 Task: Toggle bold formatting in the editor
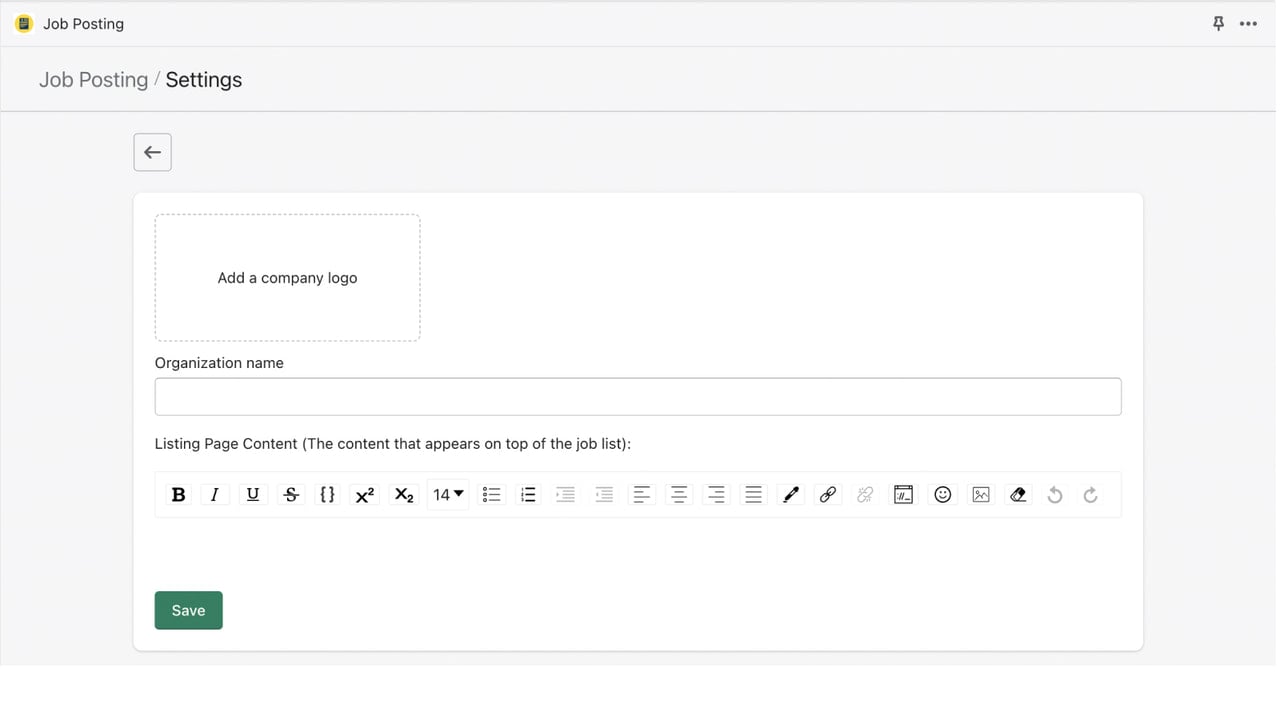pyautogui.click(x=178, y=494)
